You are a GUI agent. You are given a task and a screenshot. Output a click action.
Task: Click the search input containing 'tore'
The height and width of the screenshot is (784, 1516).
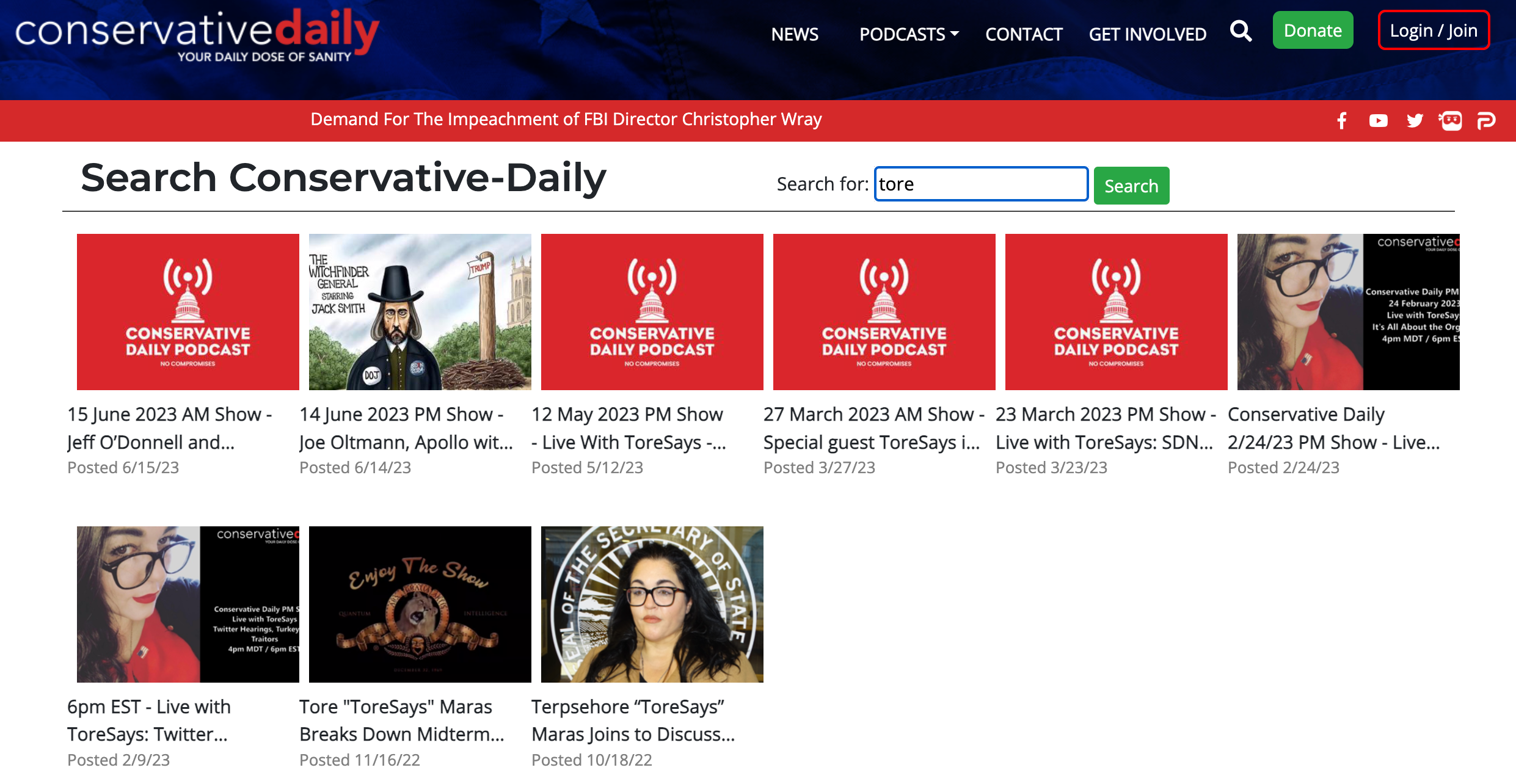click(x=980, y=184)
